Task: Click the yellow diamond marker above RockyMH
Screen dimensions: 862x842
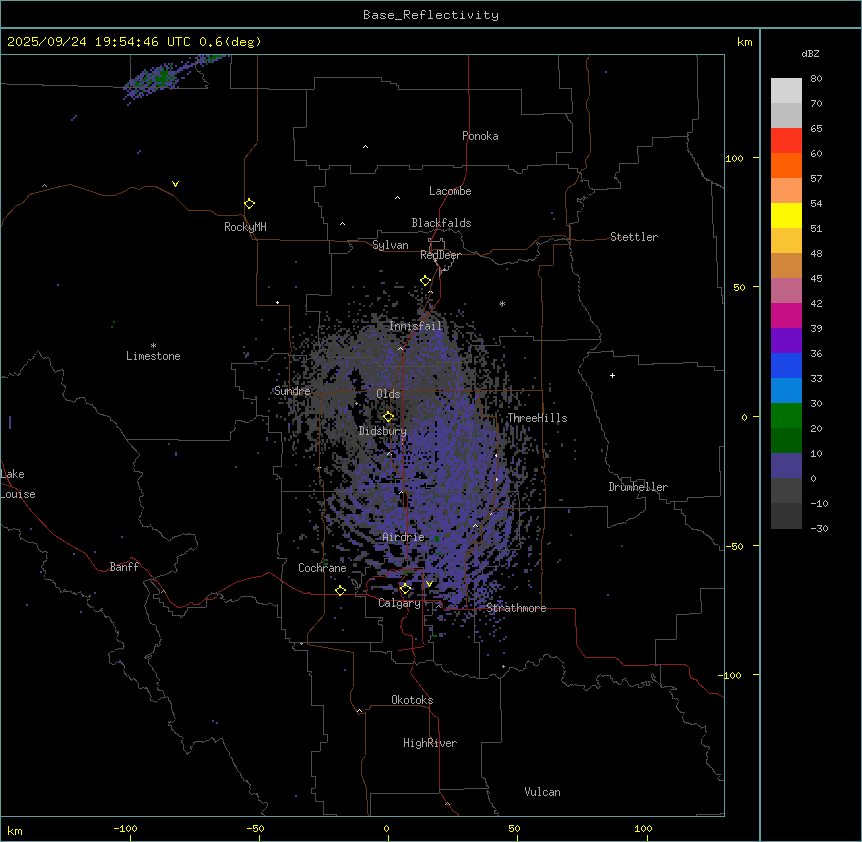Action: (249, 203)
